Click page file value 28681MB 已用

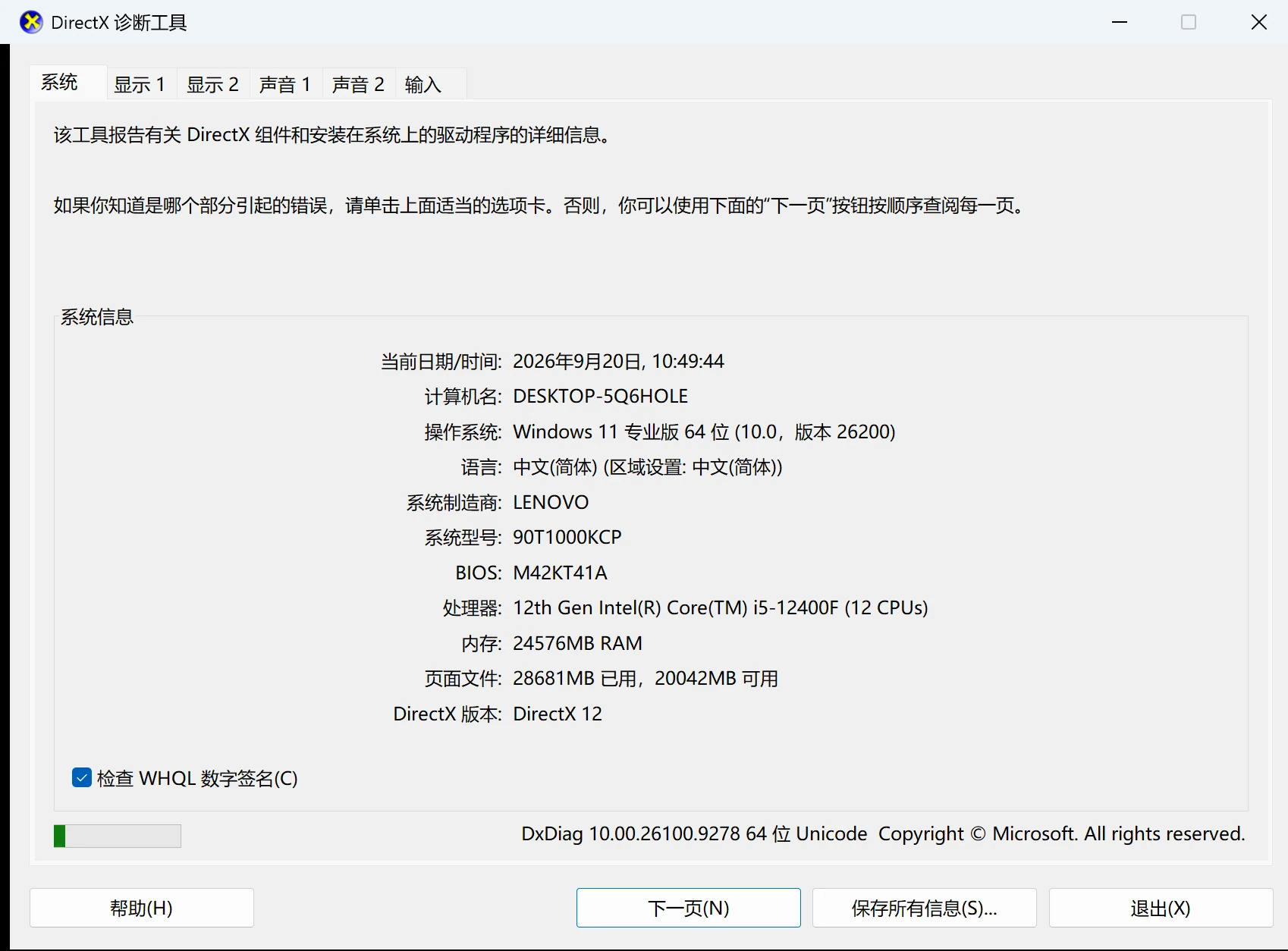coord(646,678)
